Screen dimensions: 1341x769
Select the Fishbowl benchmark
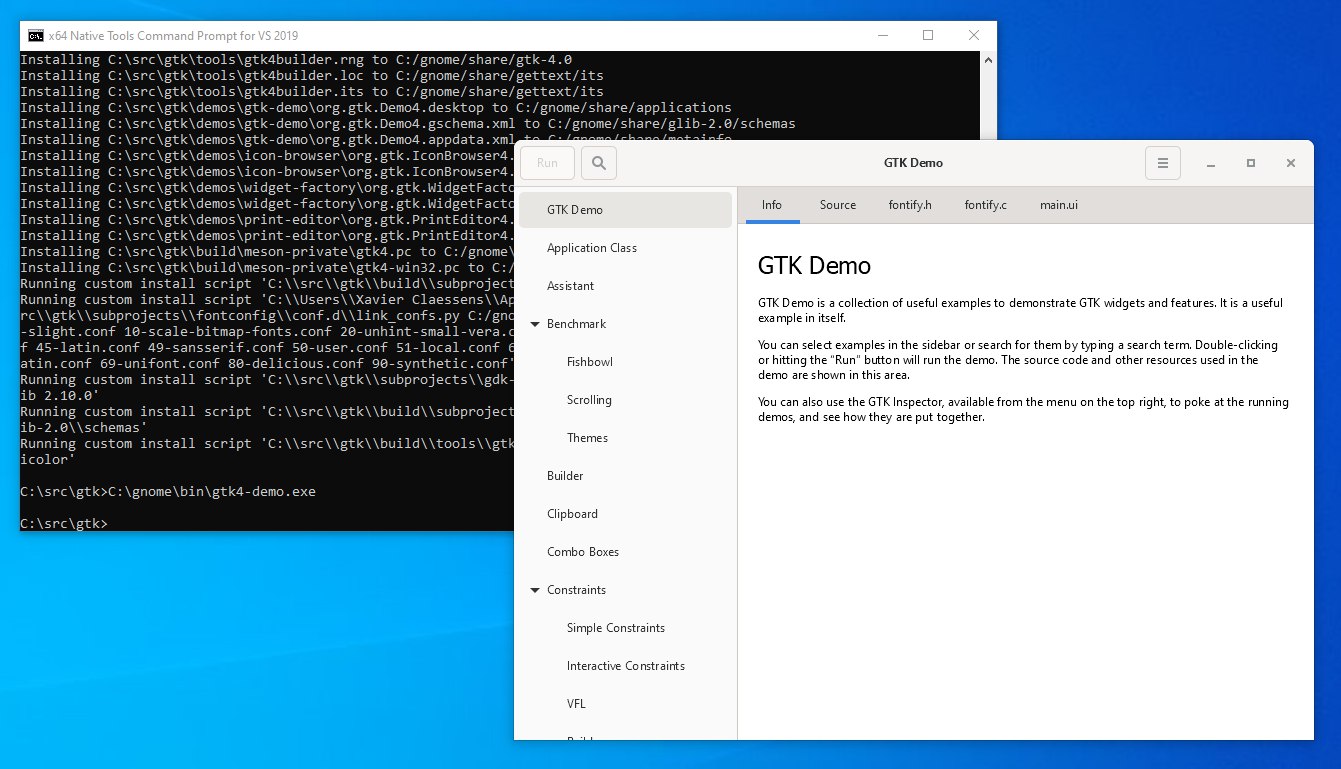point(625,362)
